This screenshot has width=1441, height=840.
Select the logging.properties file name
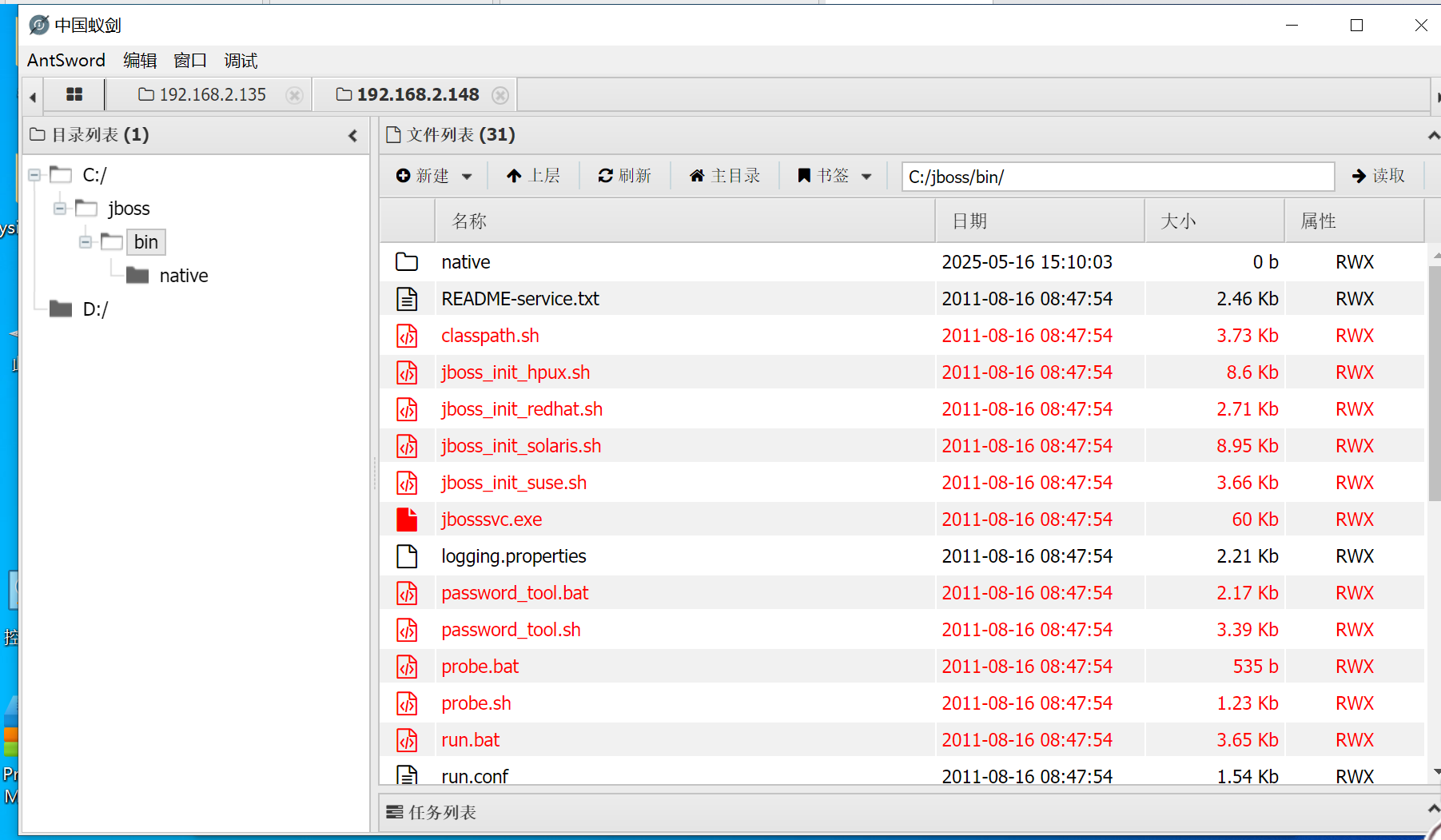pos(514,556)
